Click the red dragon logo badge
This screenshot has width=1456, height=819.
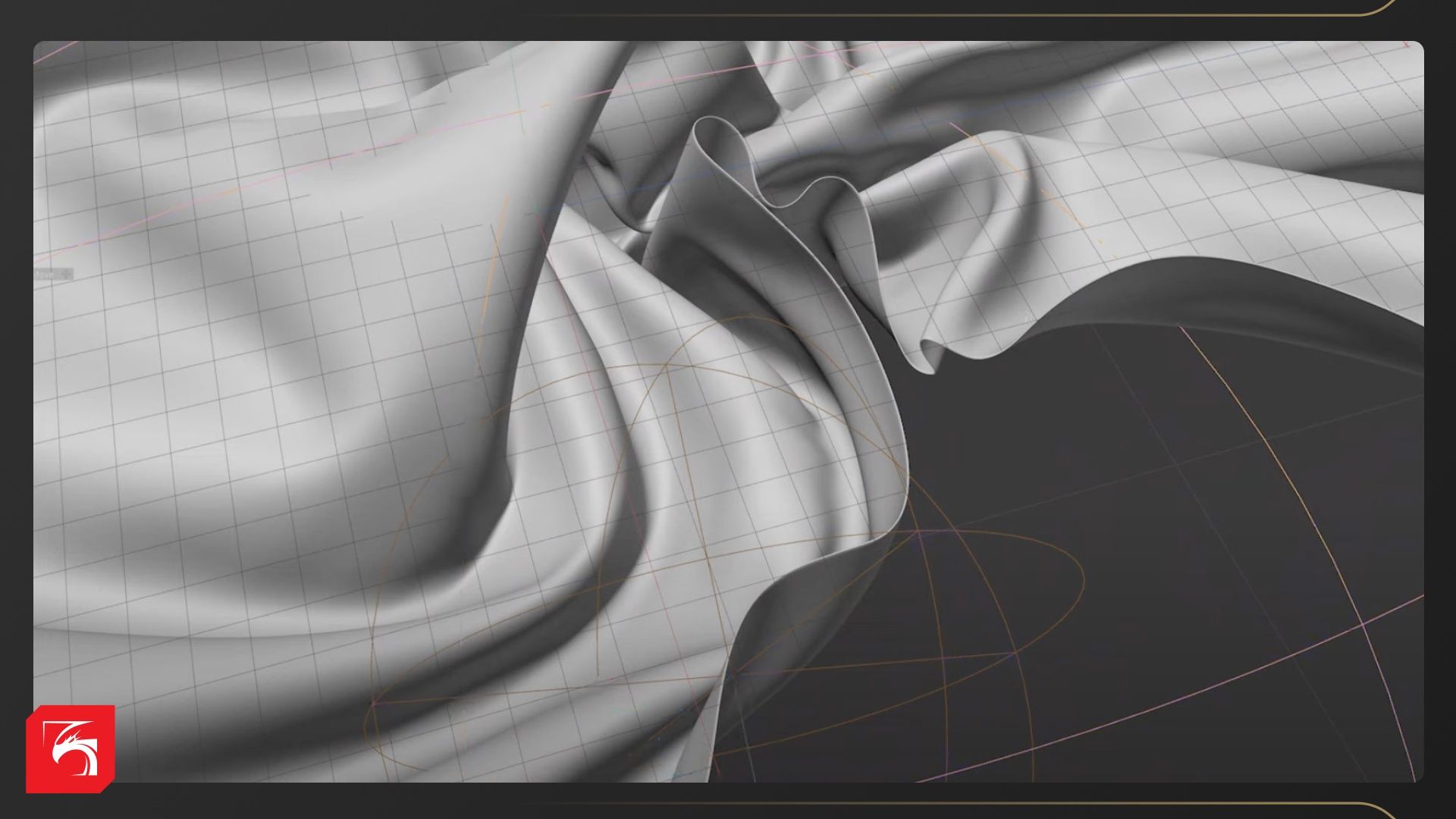[71, 749]
